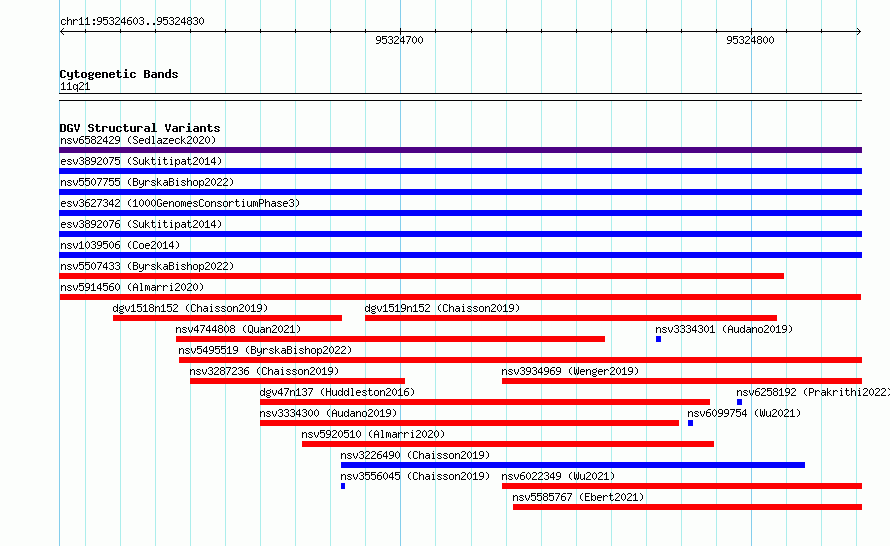Open nsv6099754 (Wu2021) label
The width and height of the screenshot is (890, 546).
point(744,413)
